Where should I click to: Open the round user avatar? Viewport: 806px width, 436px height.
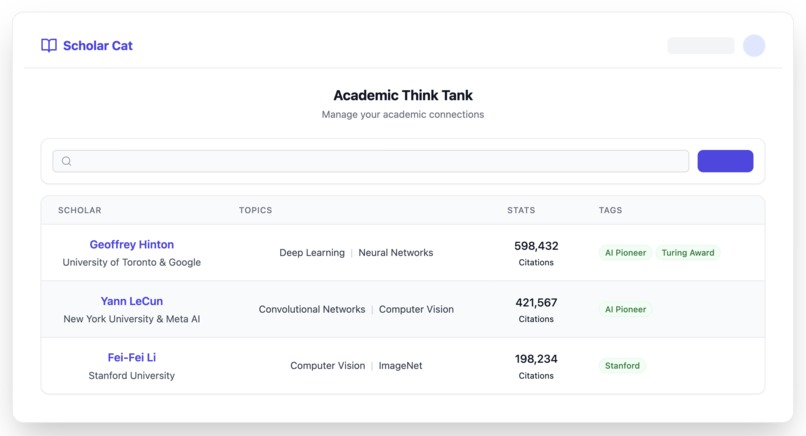point(754,46)
